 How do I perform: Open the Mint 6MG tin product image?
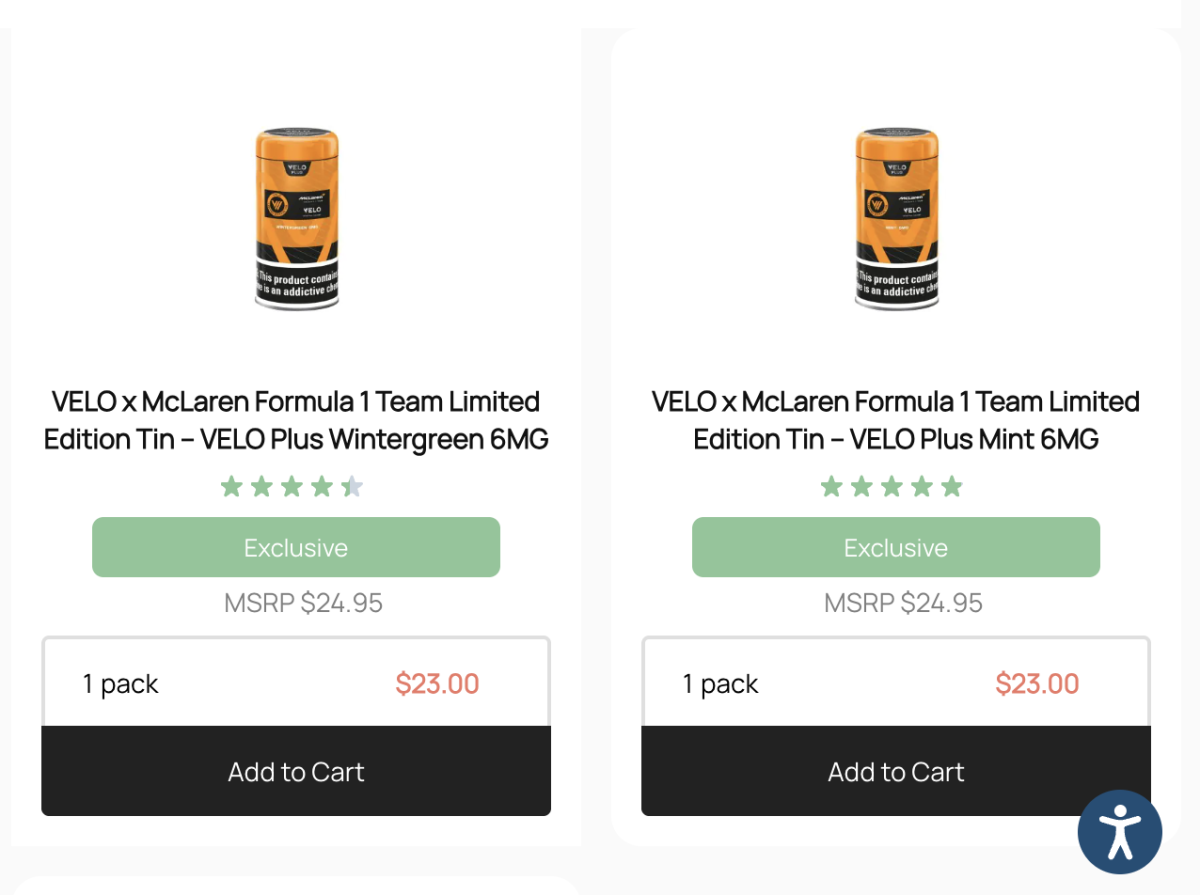tap(896, 218)
